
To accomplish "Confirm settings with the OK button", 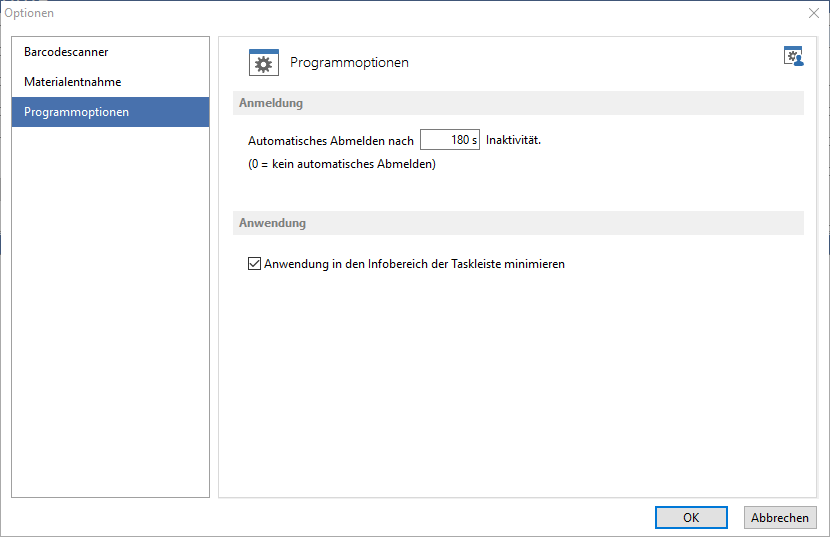I will [691, 517].
